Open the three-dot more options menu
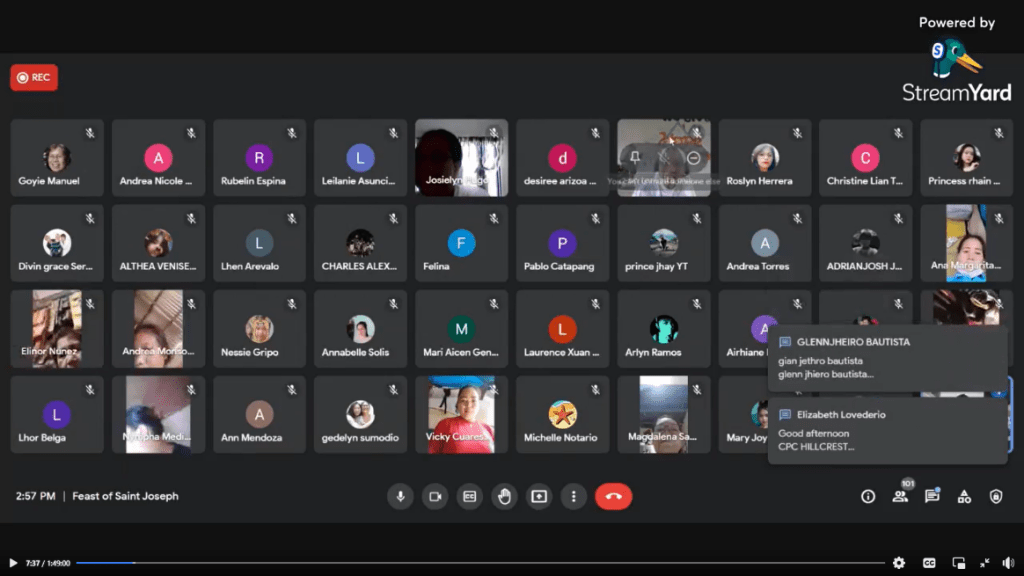Image resolution: width=1024 pixels, height=576 pixels. [573, 496]
